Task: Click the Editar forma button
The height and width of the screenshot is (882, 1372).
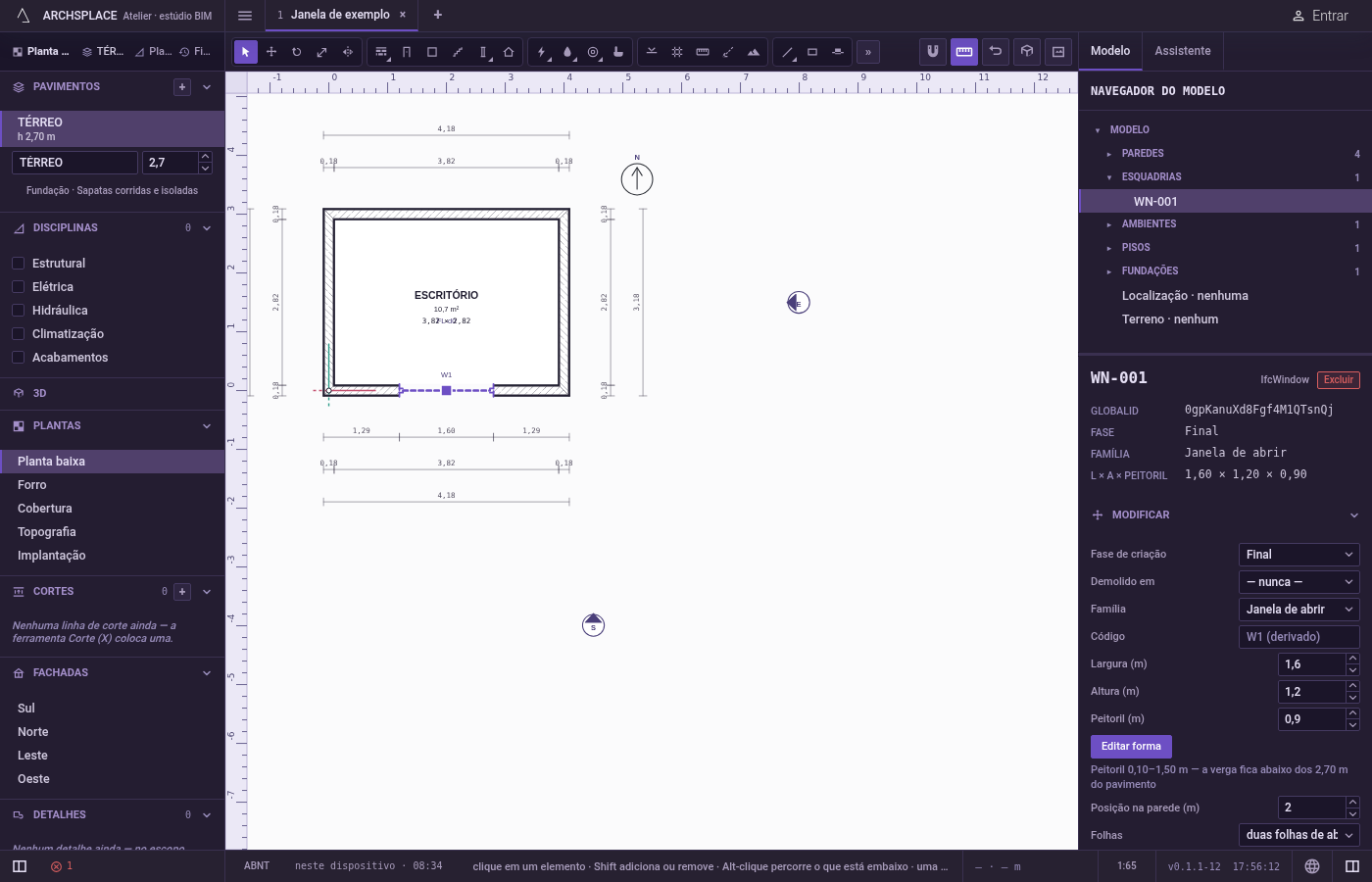Action: click(1131, 747)
